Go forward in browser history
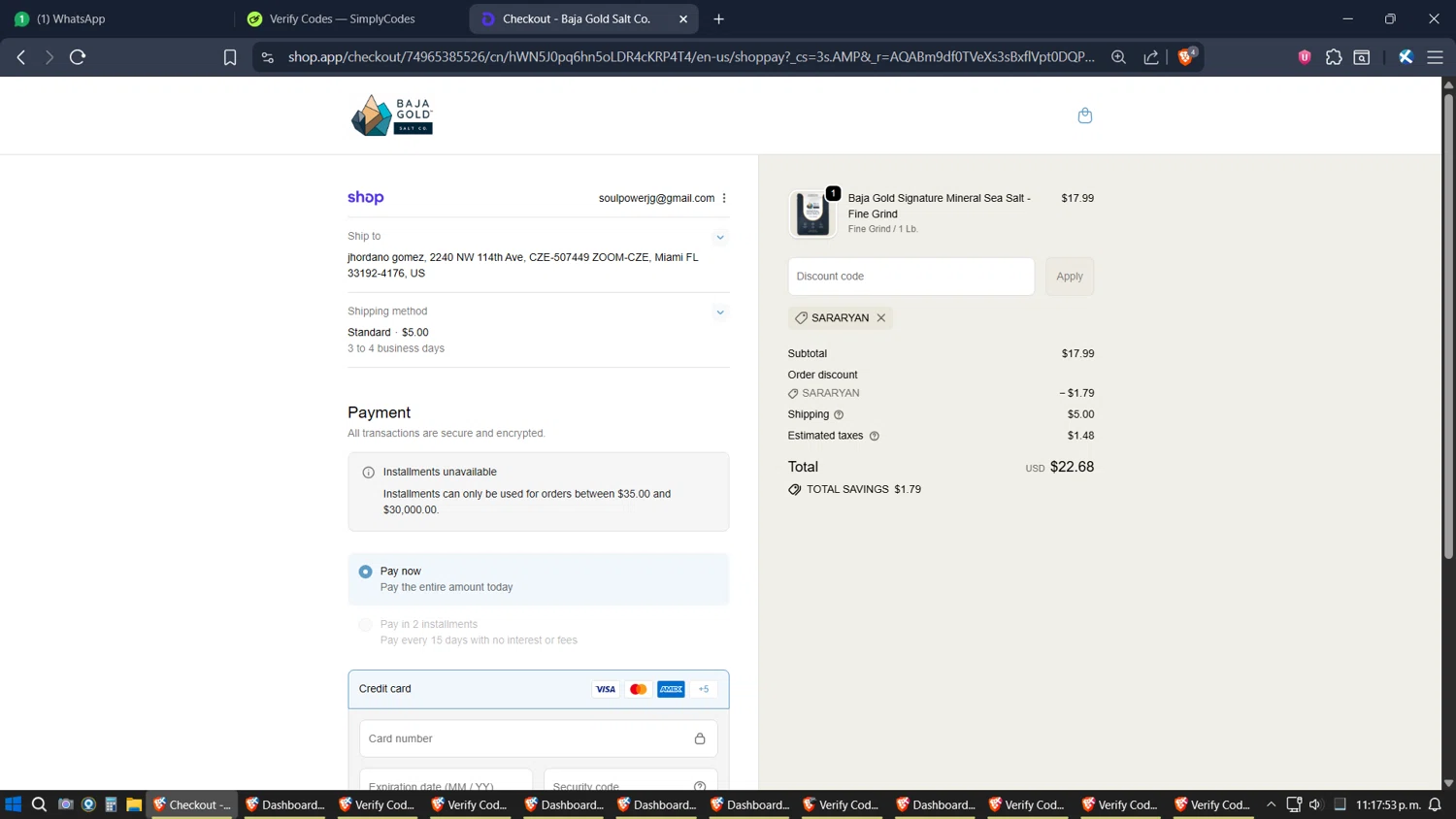 pyautogui.click(x=50, y=57)
